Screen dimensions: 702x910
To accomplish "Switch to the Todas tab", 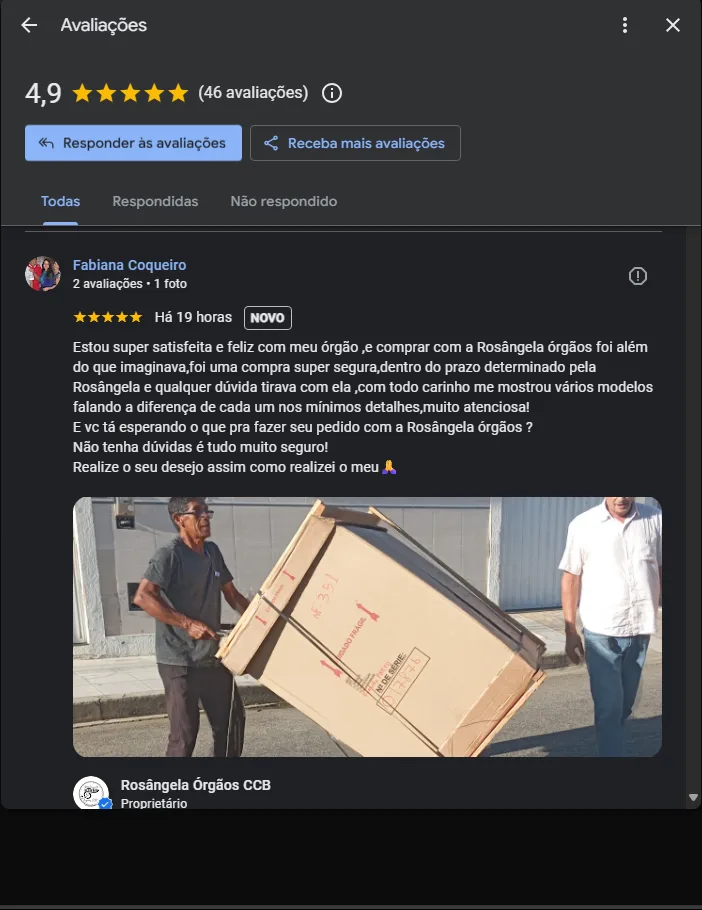I will [x=60, y=201].
